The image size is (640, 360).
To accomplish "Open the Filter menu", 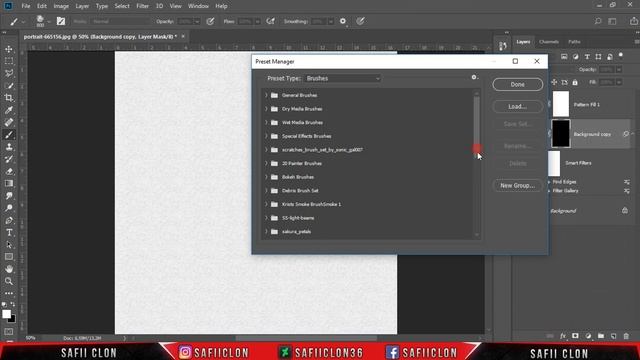I will [142, 6].
